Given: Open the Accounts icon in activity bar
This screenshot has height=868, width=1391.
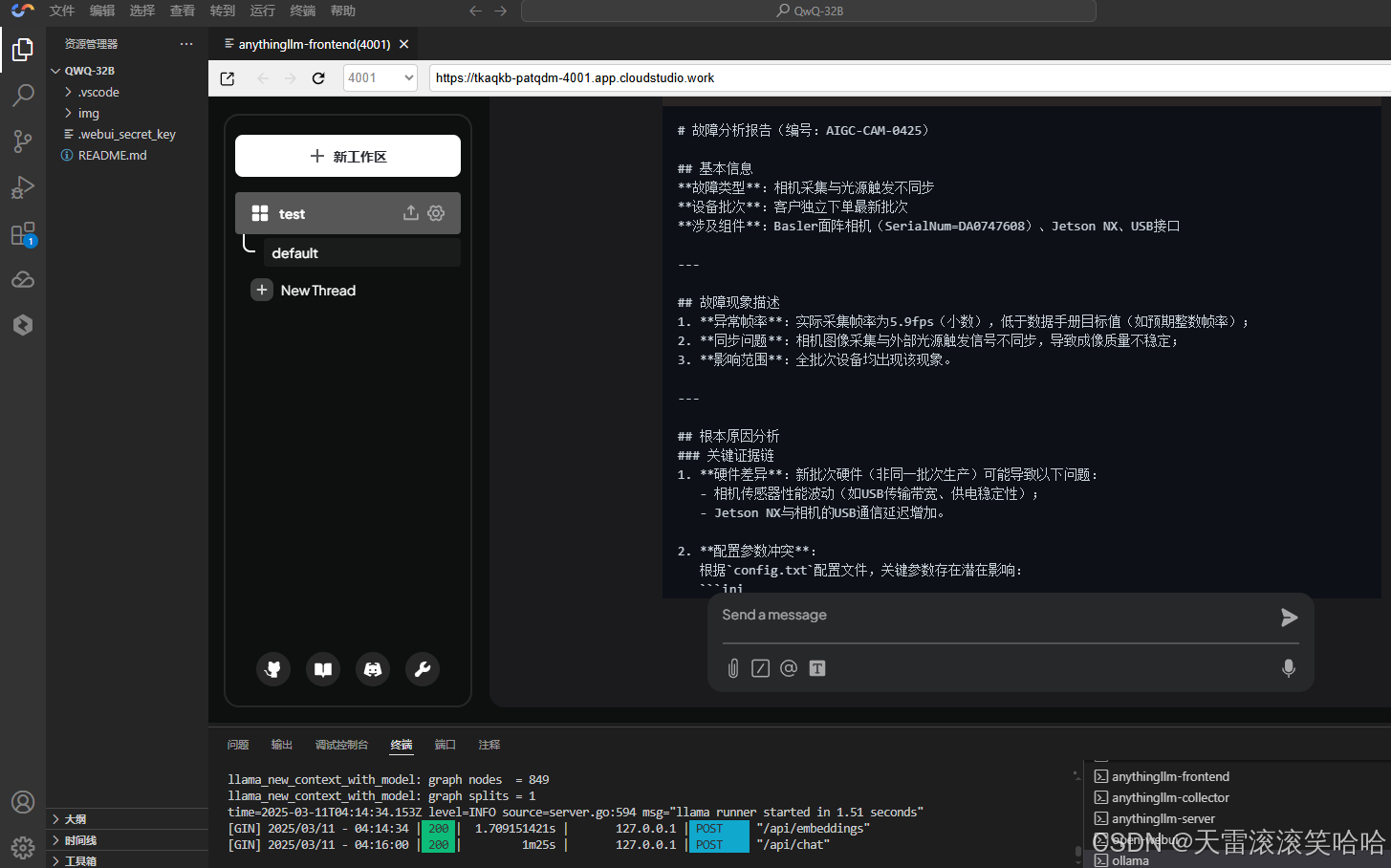Looking at the screenshot, I should pyautogui.click(x=23, y=802).
